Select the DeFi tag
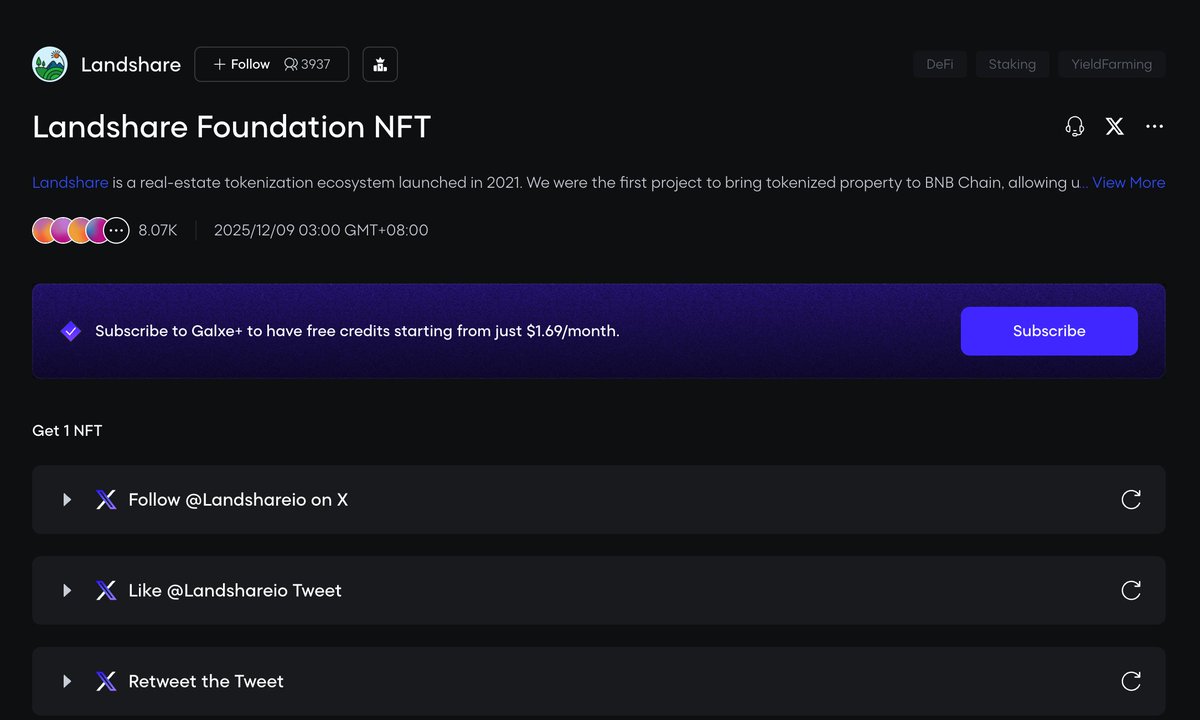1200x720 pixels. (x=939, y=64)
